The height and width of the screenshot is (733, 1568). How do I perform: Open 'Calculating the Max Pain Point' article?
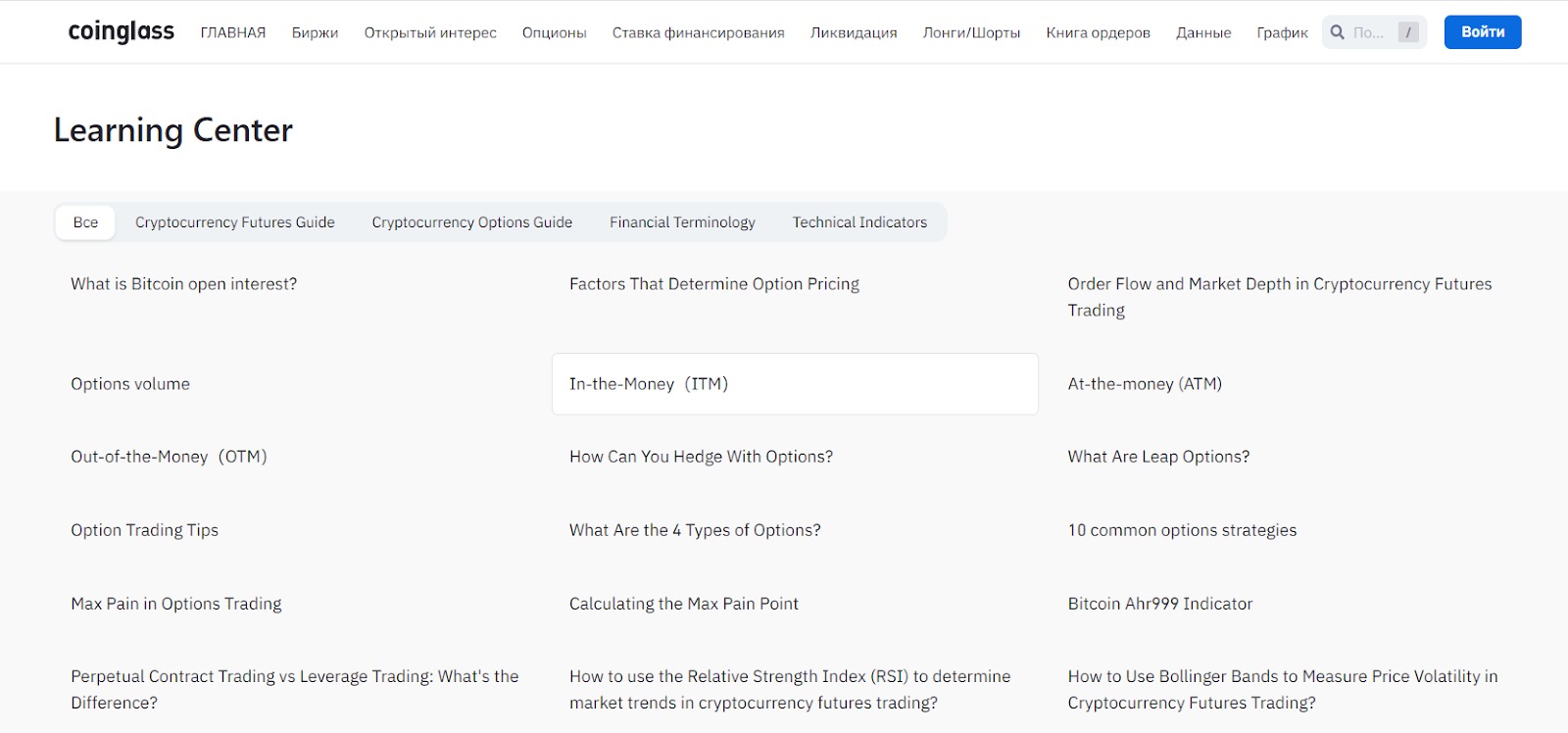click(684, 604)
